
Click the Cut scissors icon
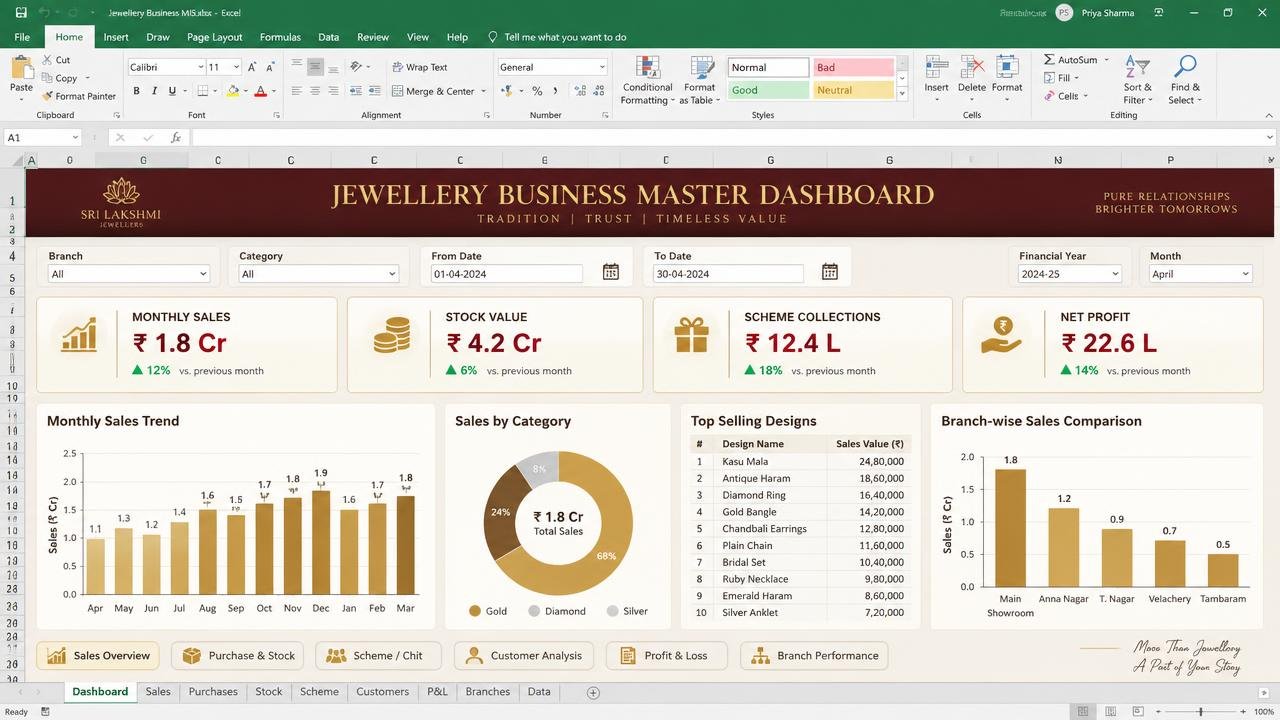coord(47,60)
